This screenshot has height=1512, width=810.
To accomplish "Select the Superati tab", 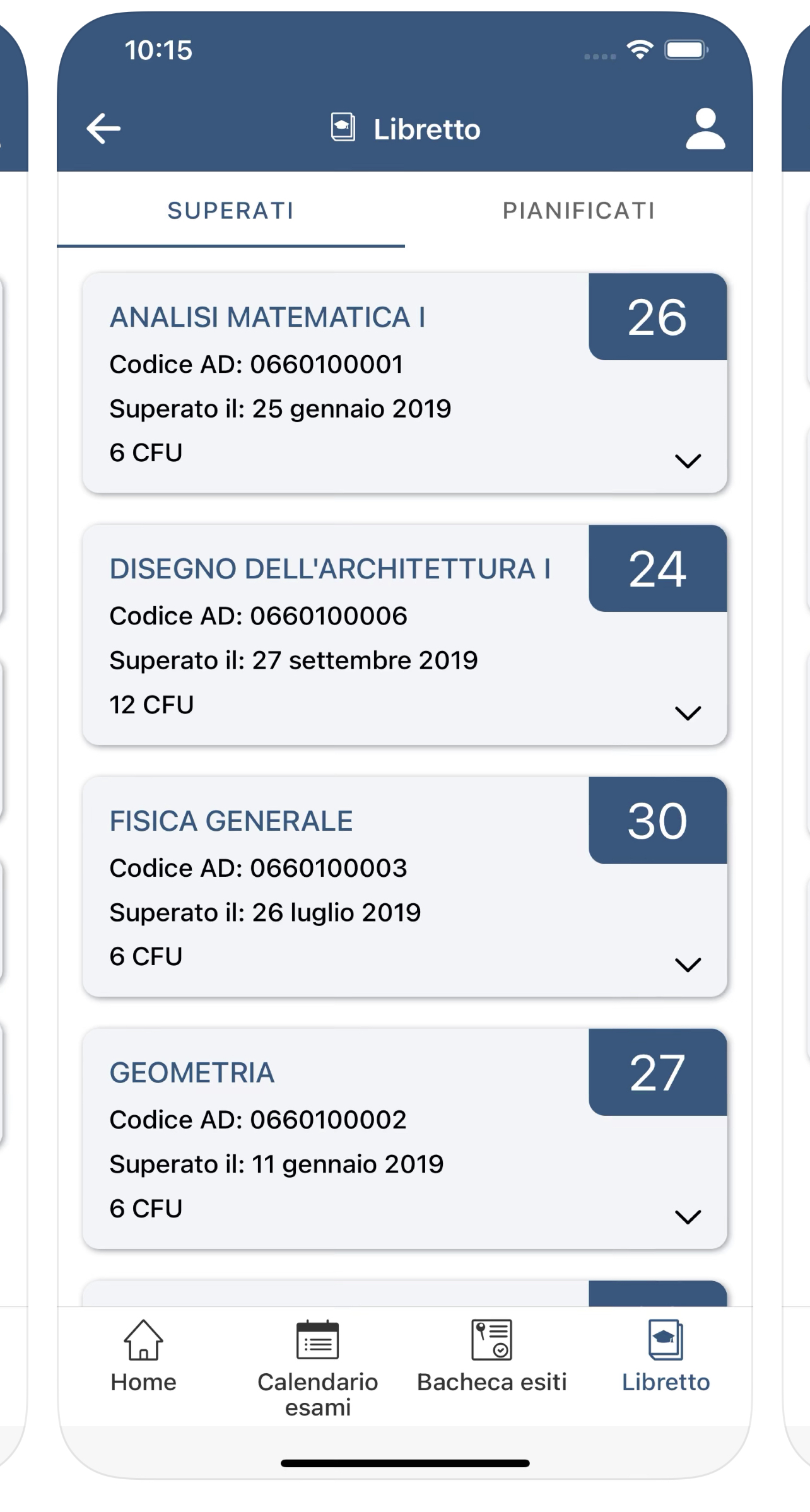I will [231, 211].
